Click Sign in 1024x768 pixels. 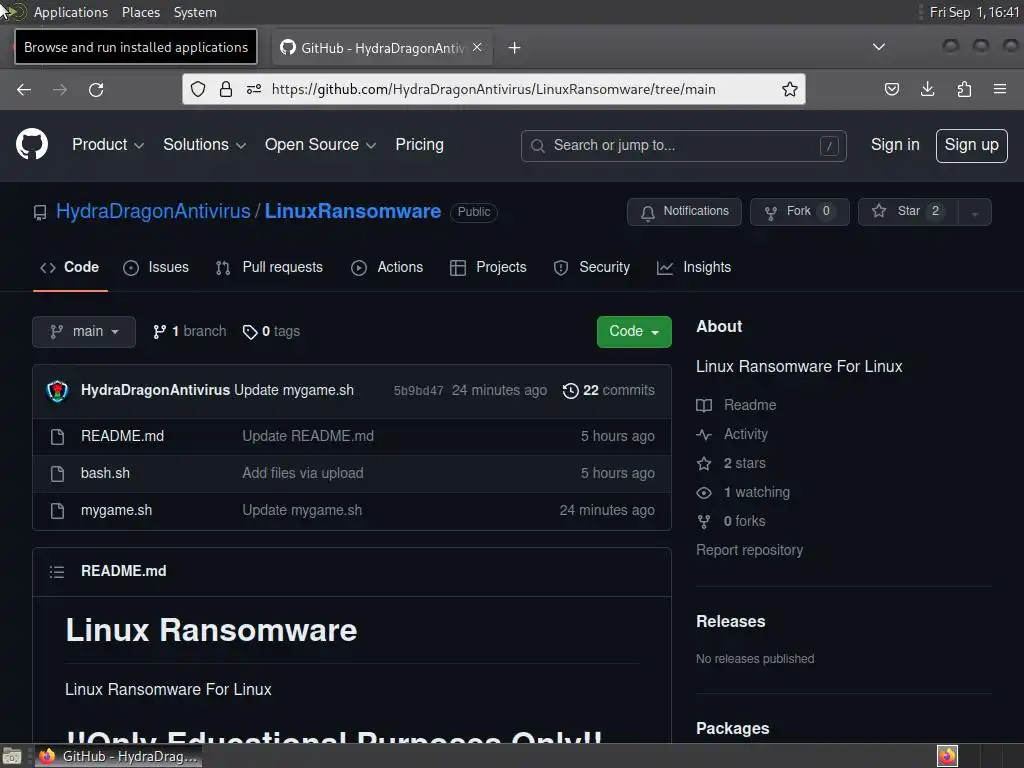[895, 145]
